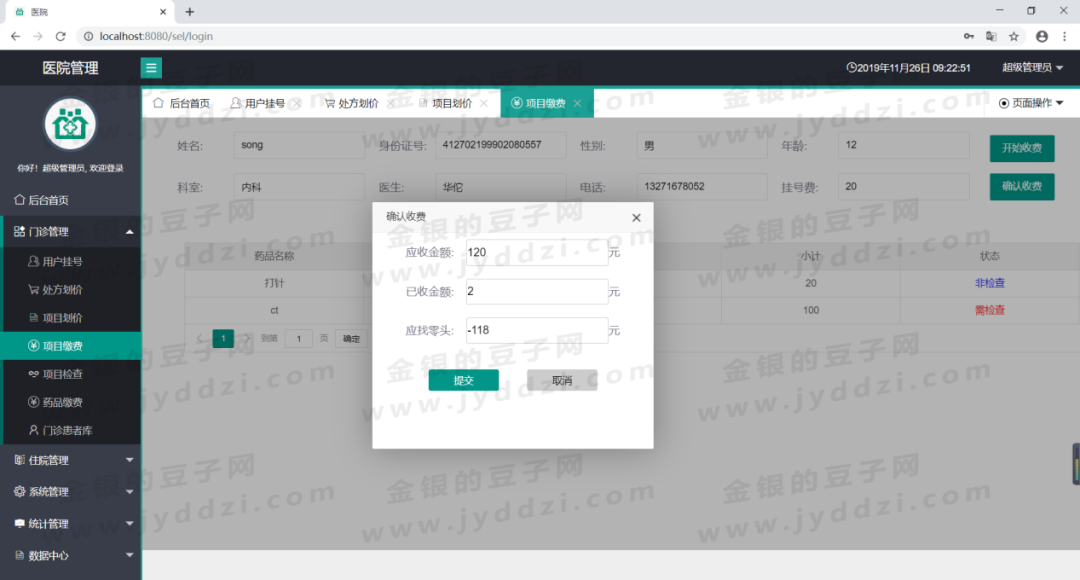Open the browser profile icon
Viewport: 1080px width, 580px height.
1041,37
